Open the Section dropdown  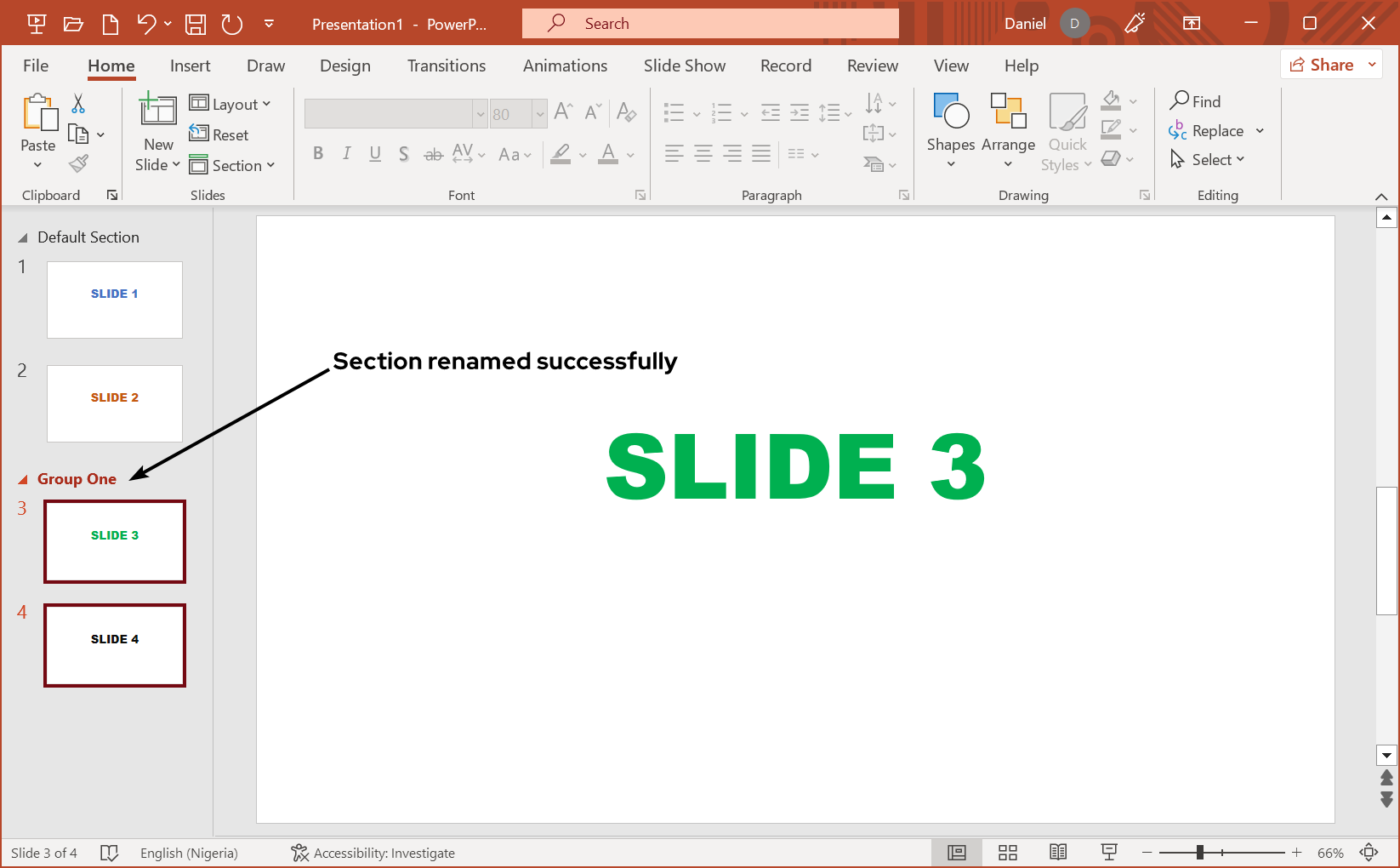pyautogui.click(x=234, y=165)
